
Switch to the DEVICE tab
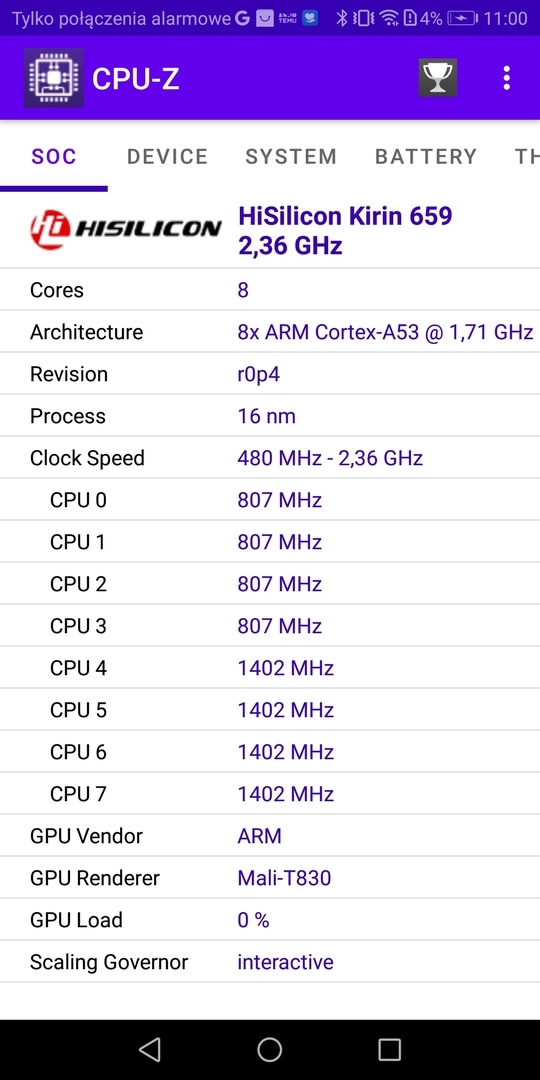point(167,156)
